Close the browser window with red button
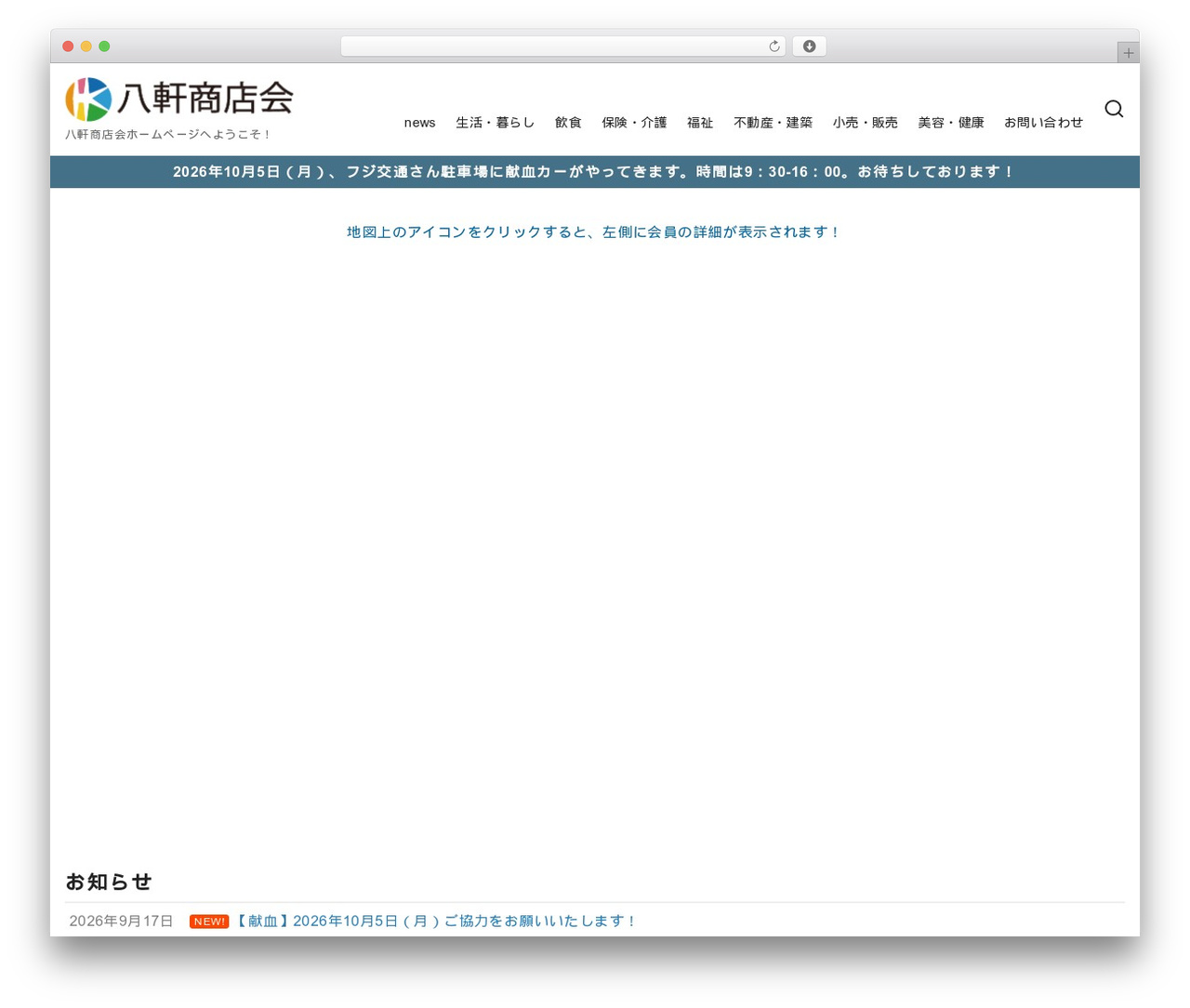The width and height of the screenshot is (1190, 1008). coord(68,46)
